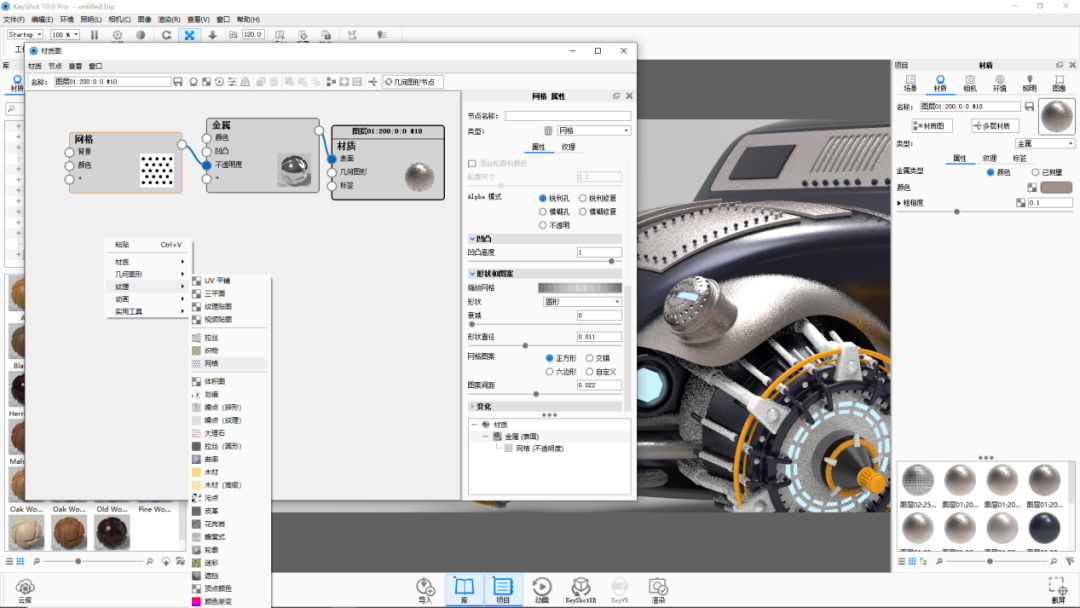Open the 节点 menu in Material Graph
The width and height of the screenshot is (1080, 608).
coord(55,66)
